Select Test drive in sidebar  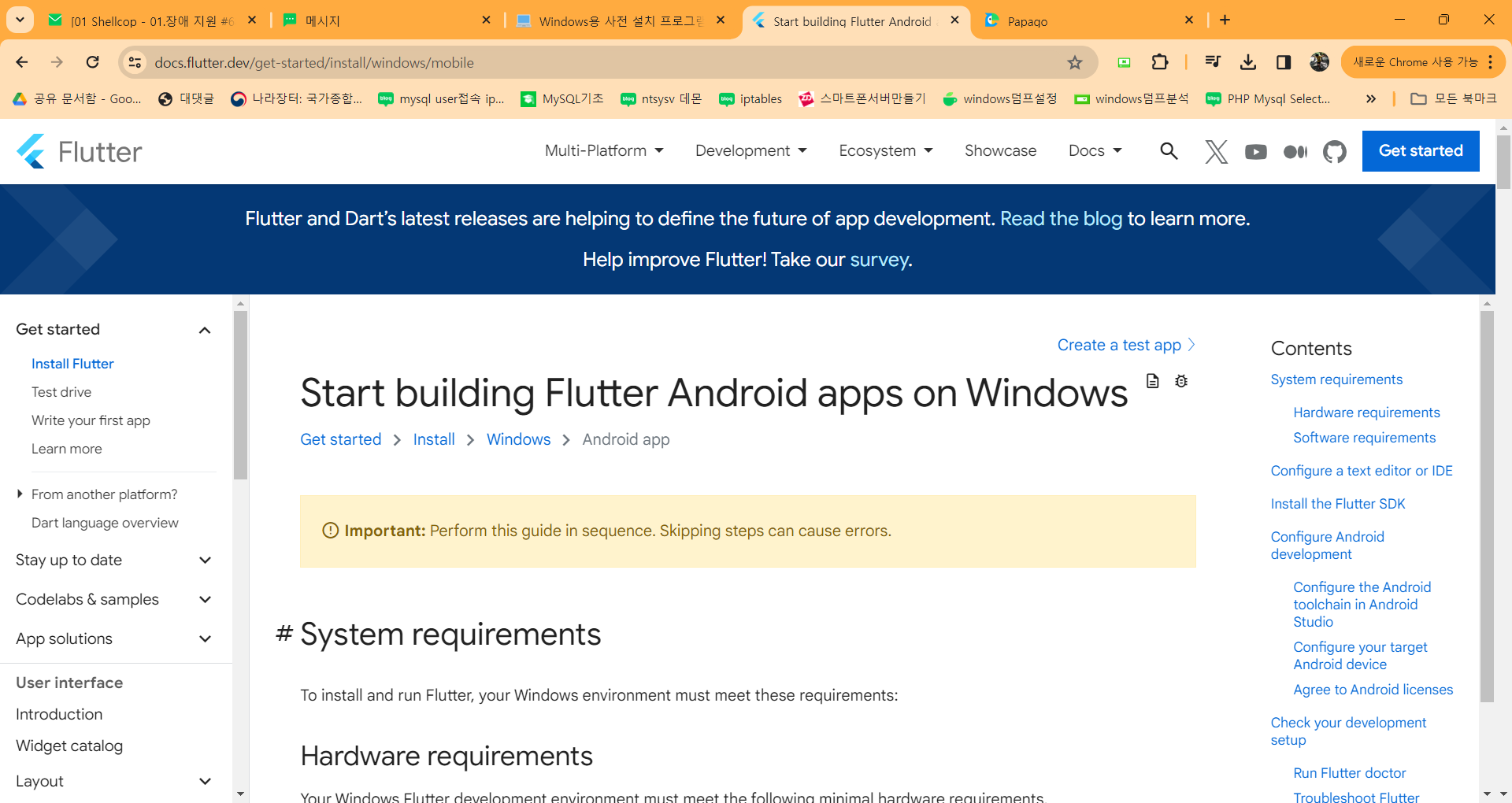[x=61, y=392]
